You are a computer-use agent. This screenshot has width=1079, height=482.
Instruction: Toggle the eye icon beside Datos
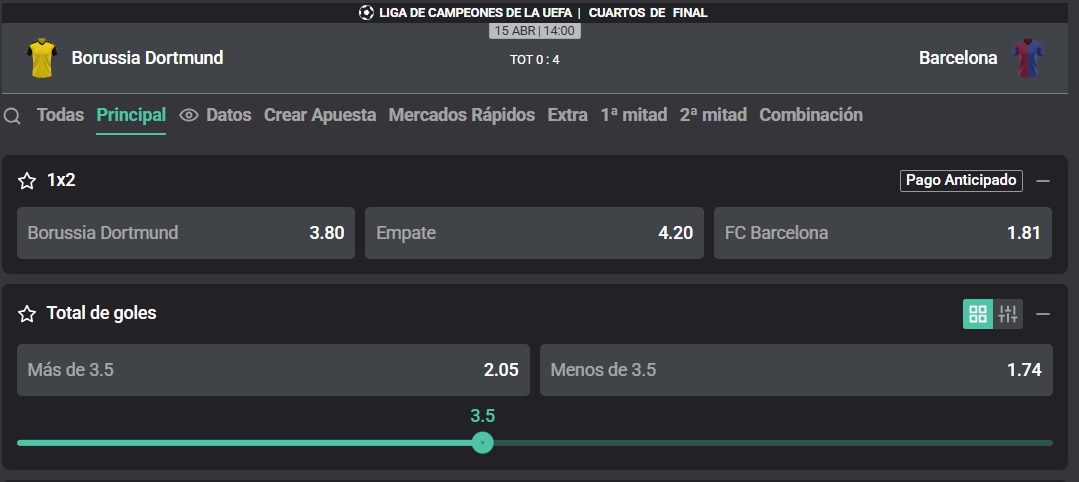(189, 115)
